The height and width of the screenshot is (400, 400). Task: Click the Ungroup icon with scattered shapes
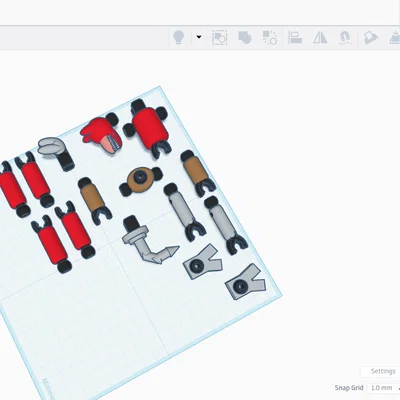tap(270, 38)
